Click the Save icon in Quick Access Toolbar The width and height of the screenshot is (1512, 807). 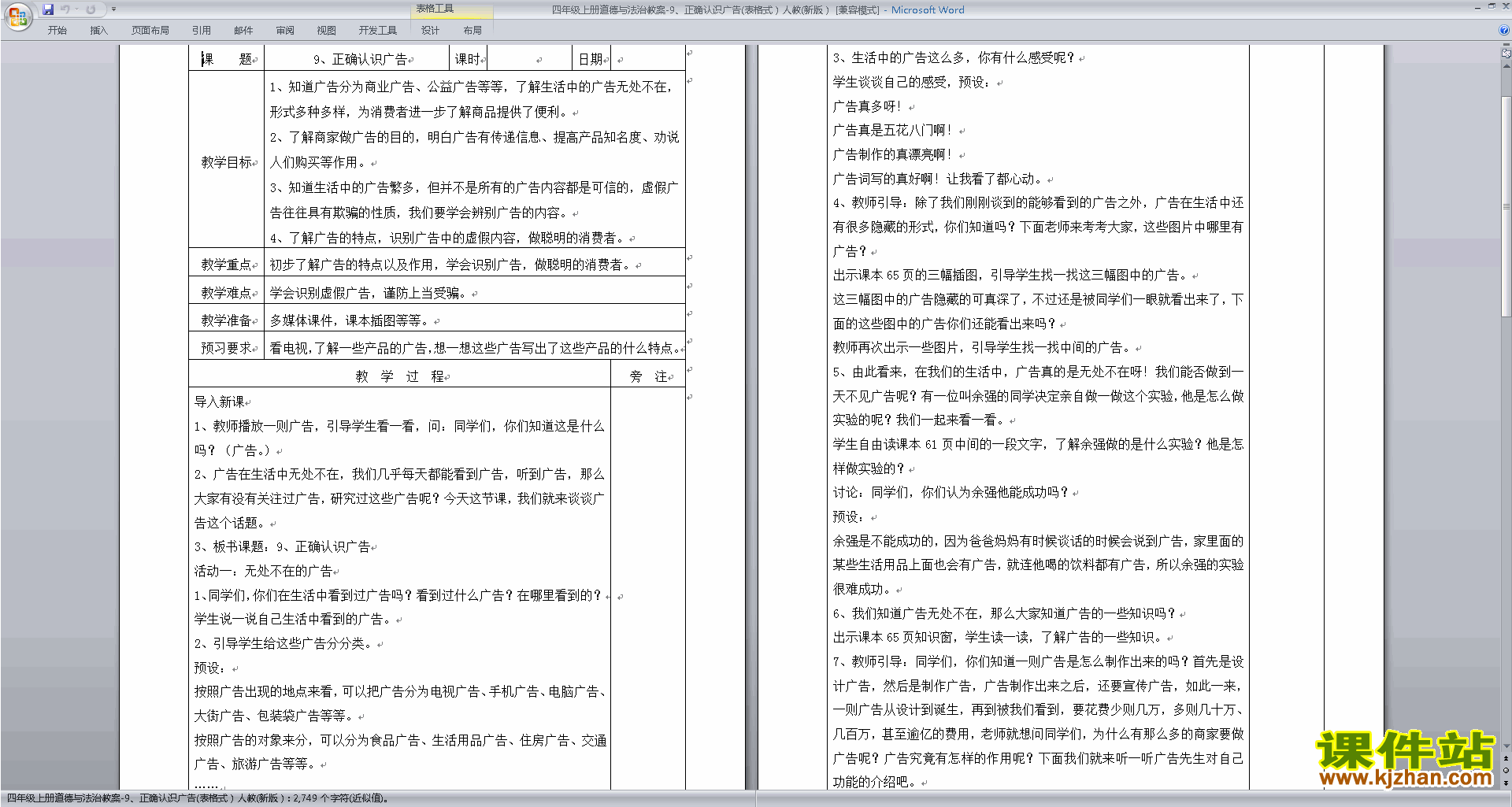[x=48, y=9]
